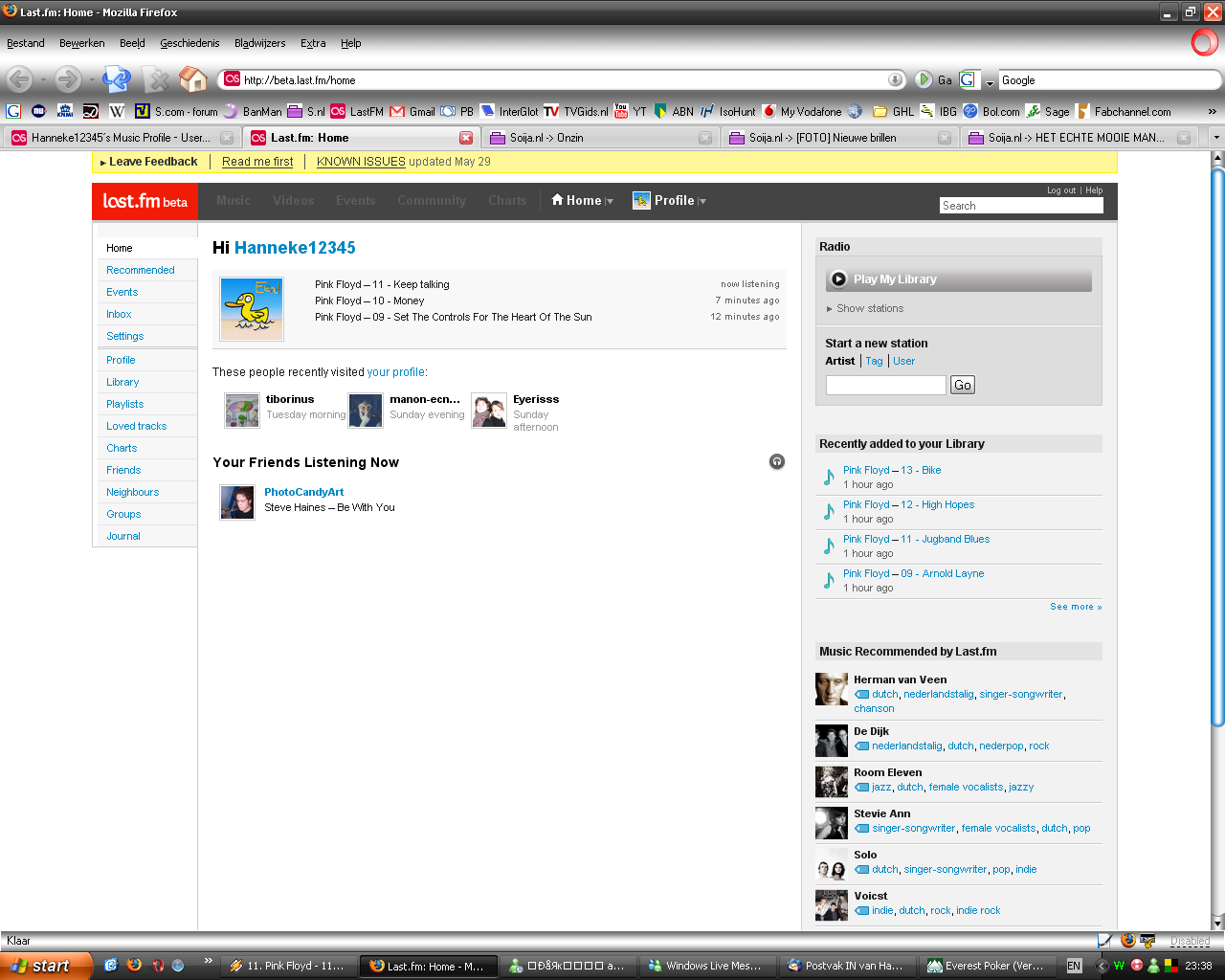Switch to the Soija.nl -> [FOTO] Nieuwe brillen tab
1225x980 pixels.
click(840, 138)
